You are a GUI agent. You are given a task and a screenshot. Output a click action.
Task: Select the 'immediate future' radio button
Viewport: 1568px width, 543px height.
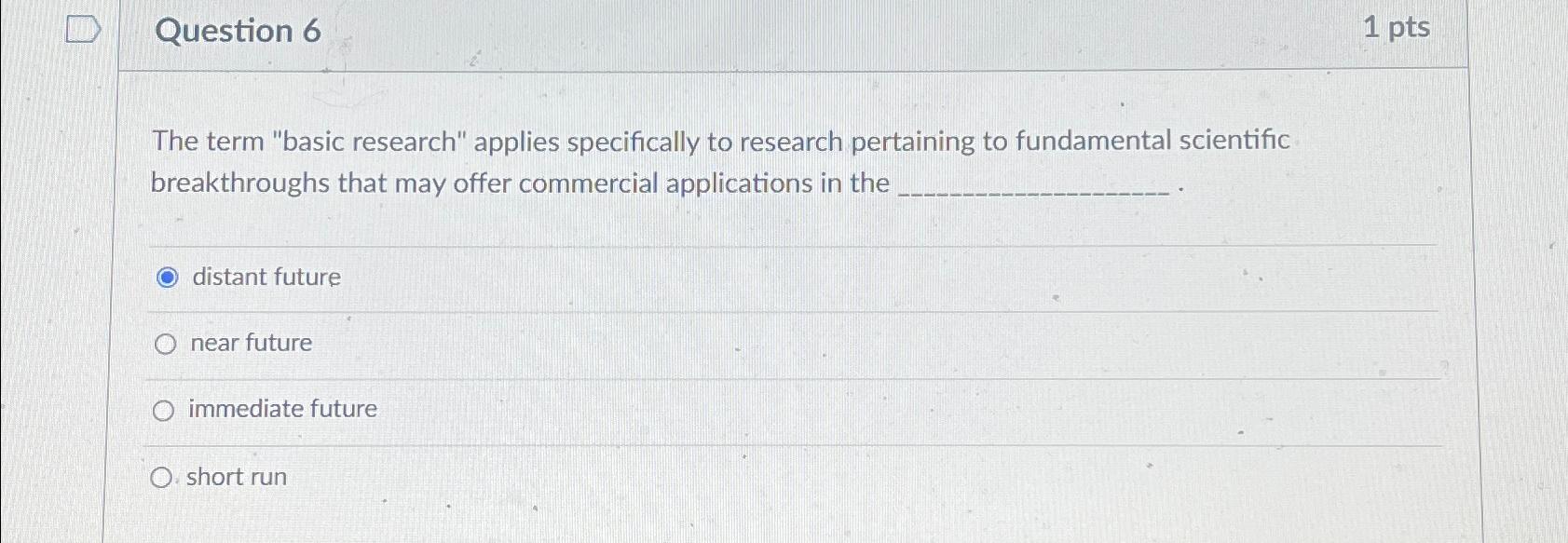pyautogui.click(x=166, y=409)
